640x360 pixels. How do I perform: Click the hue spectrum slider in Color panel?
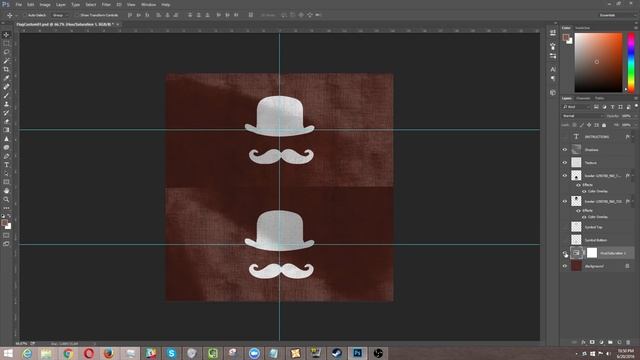(631, 62)
